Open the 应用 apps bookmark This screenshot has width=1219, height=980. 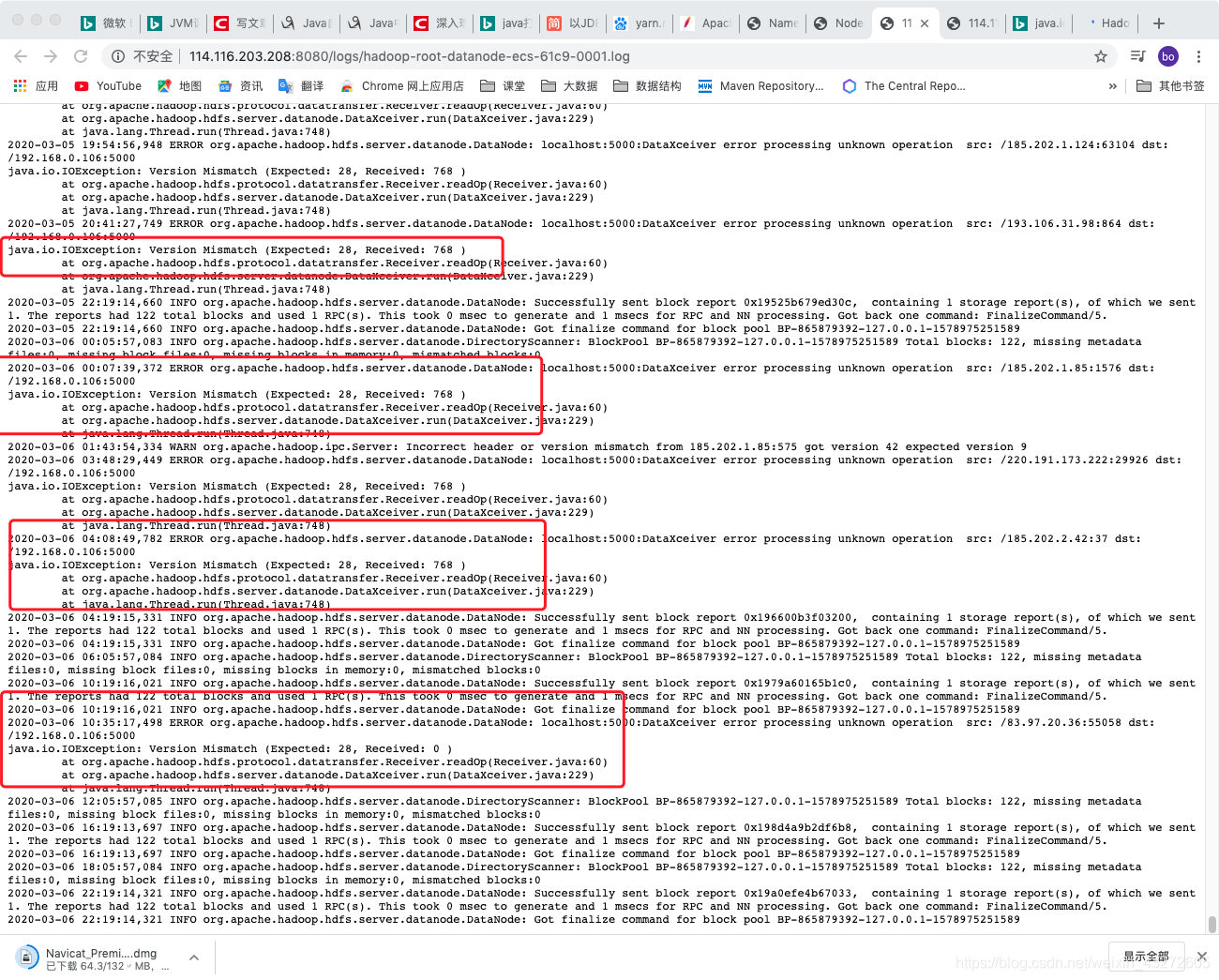(x=36, y=85)
